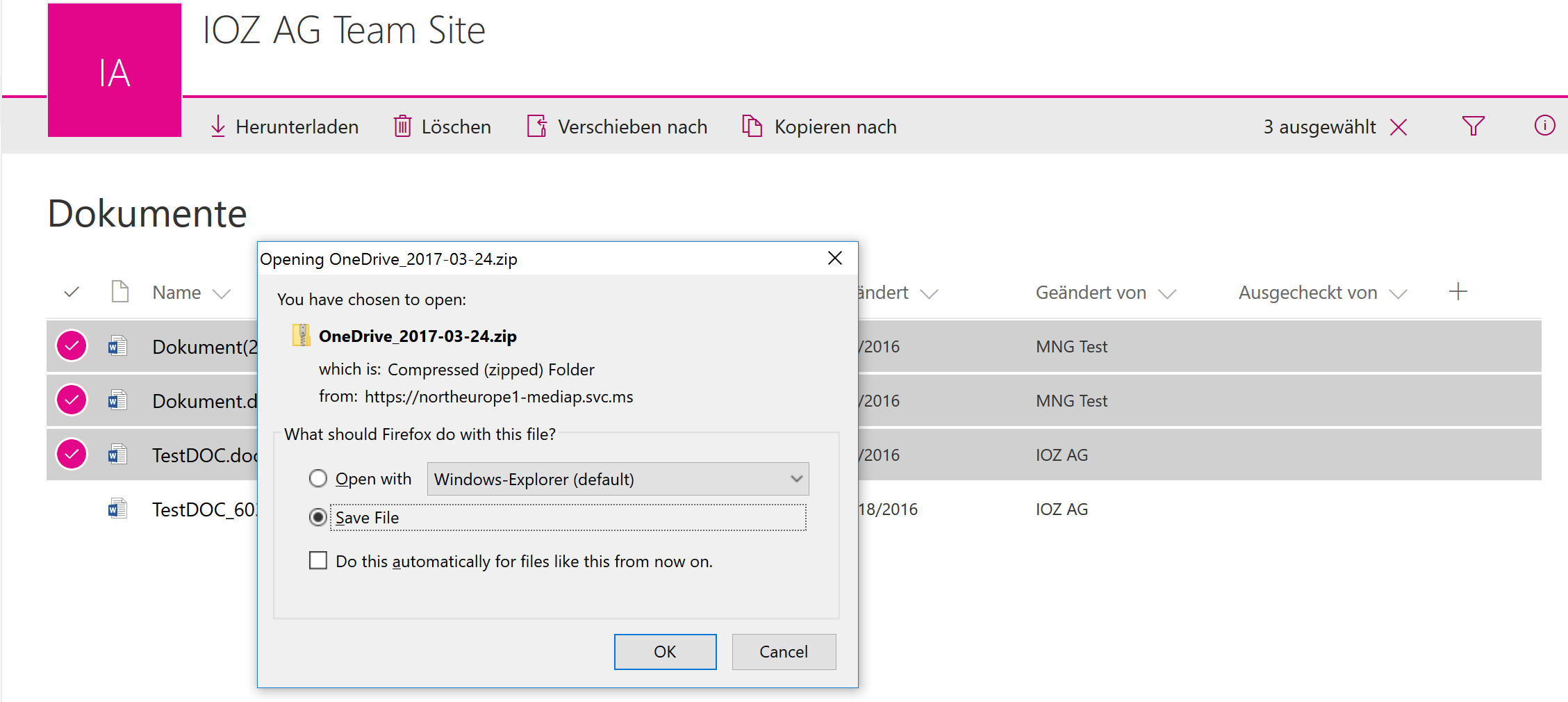This screenshot has width=1568, height=702.
Task: Click the Save File option label
Action: [367, 517]
